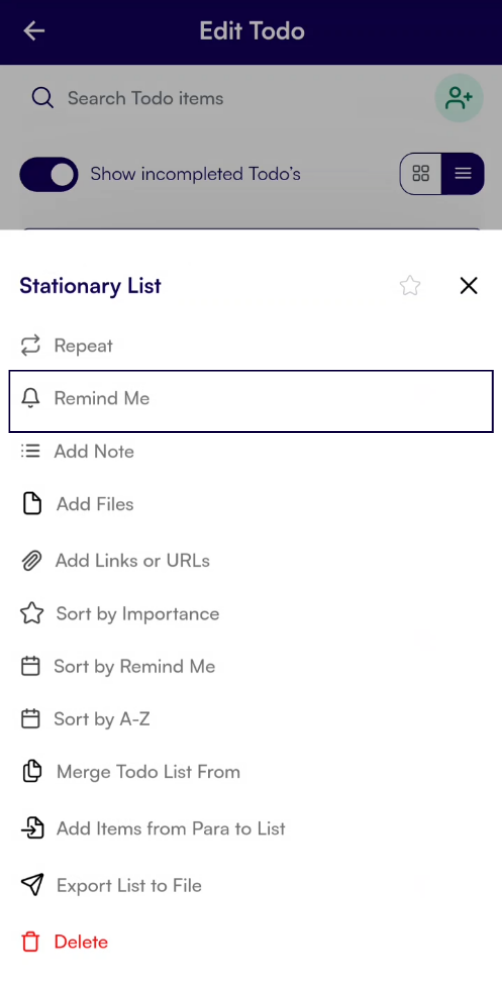Image resolution: width=502 pixels, height=987 pixels.
Task: Click the add person icon
Action: point(459,98)
